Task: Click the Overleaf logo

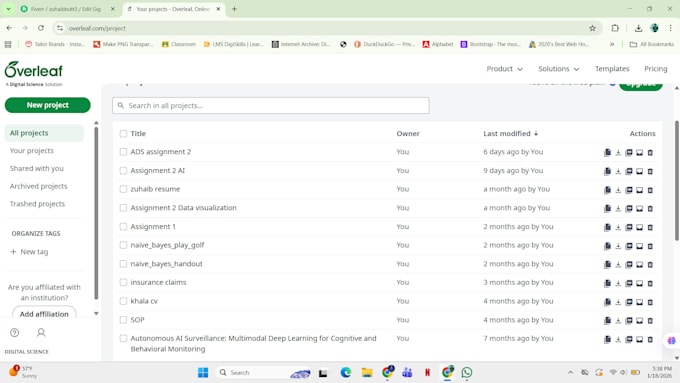Action: coord(34,70)
